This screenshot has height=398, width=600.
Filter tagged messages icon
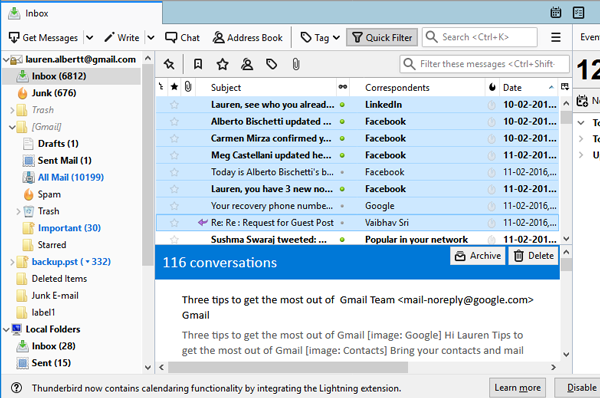click(271, 64)
